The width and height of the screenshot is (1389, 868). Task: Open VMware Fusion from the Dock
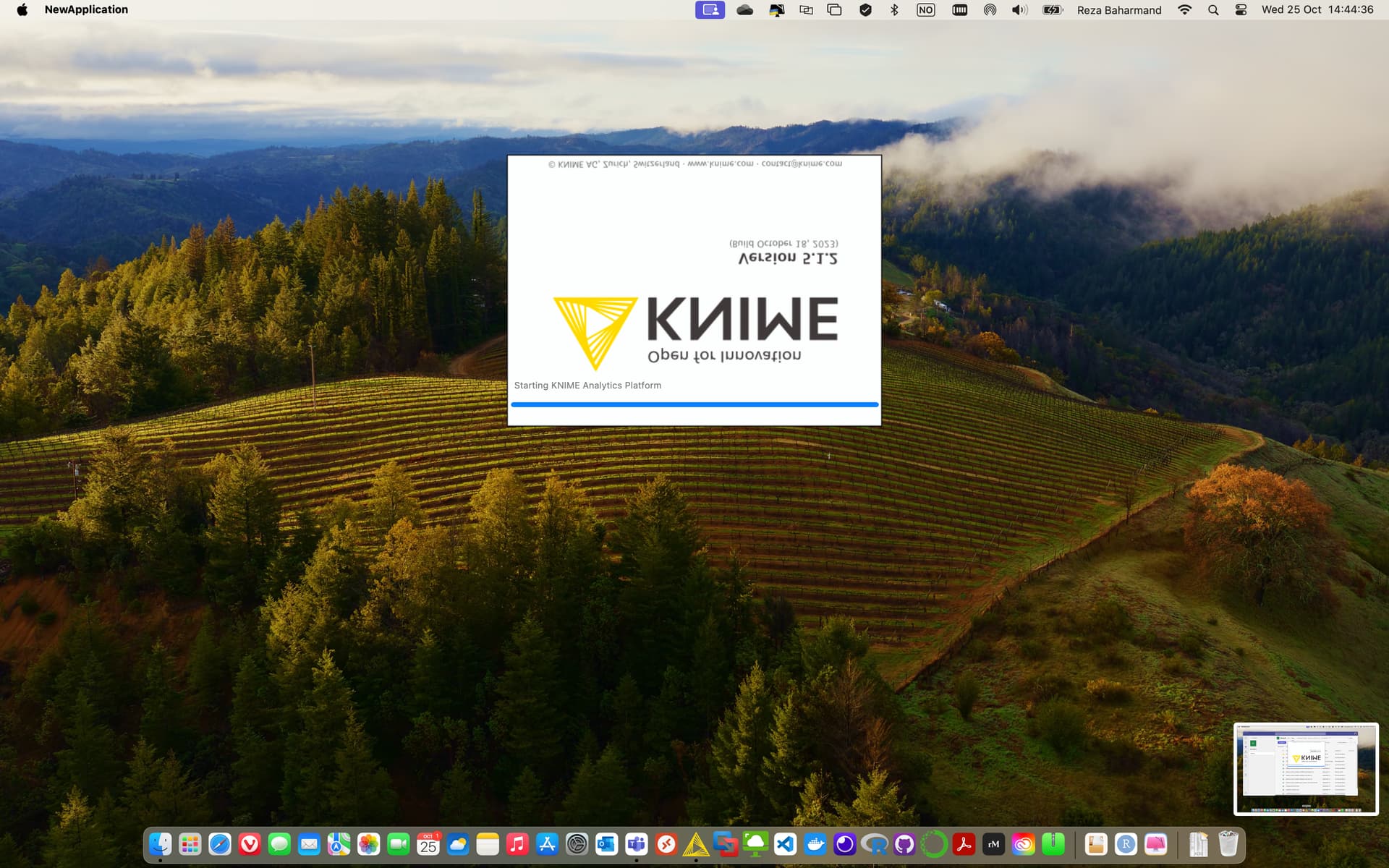click(x=726, y=844)
